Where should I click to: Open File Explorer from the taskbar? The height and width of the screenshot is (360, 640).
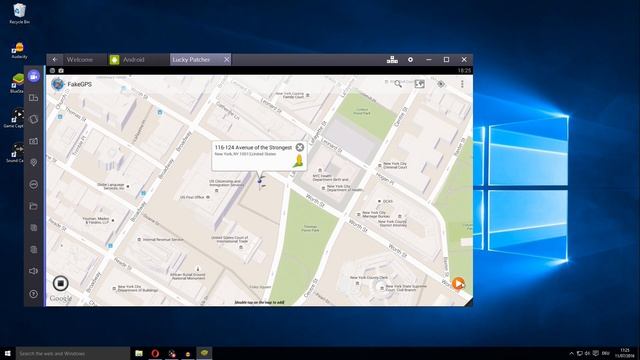[139, 353]
